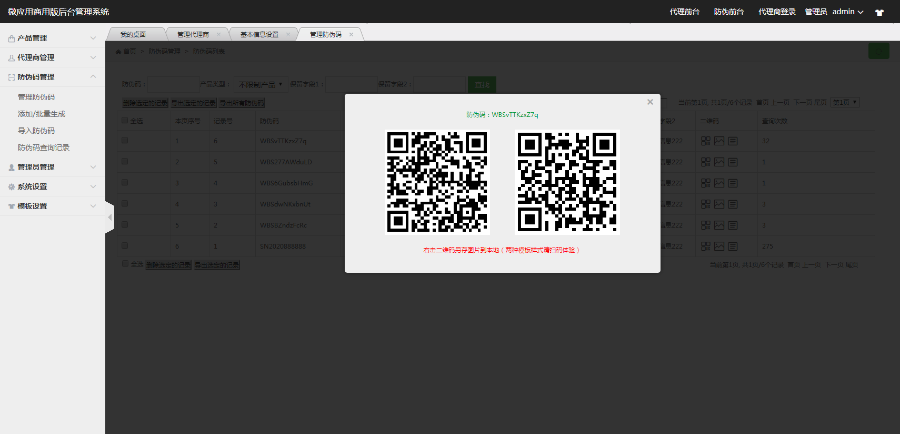Click the left QR code image in popup
The height and width of the screenshot is (434, 900).
pyautogui.click(x=437, y=182)
